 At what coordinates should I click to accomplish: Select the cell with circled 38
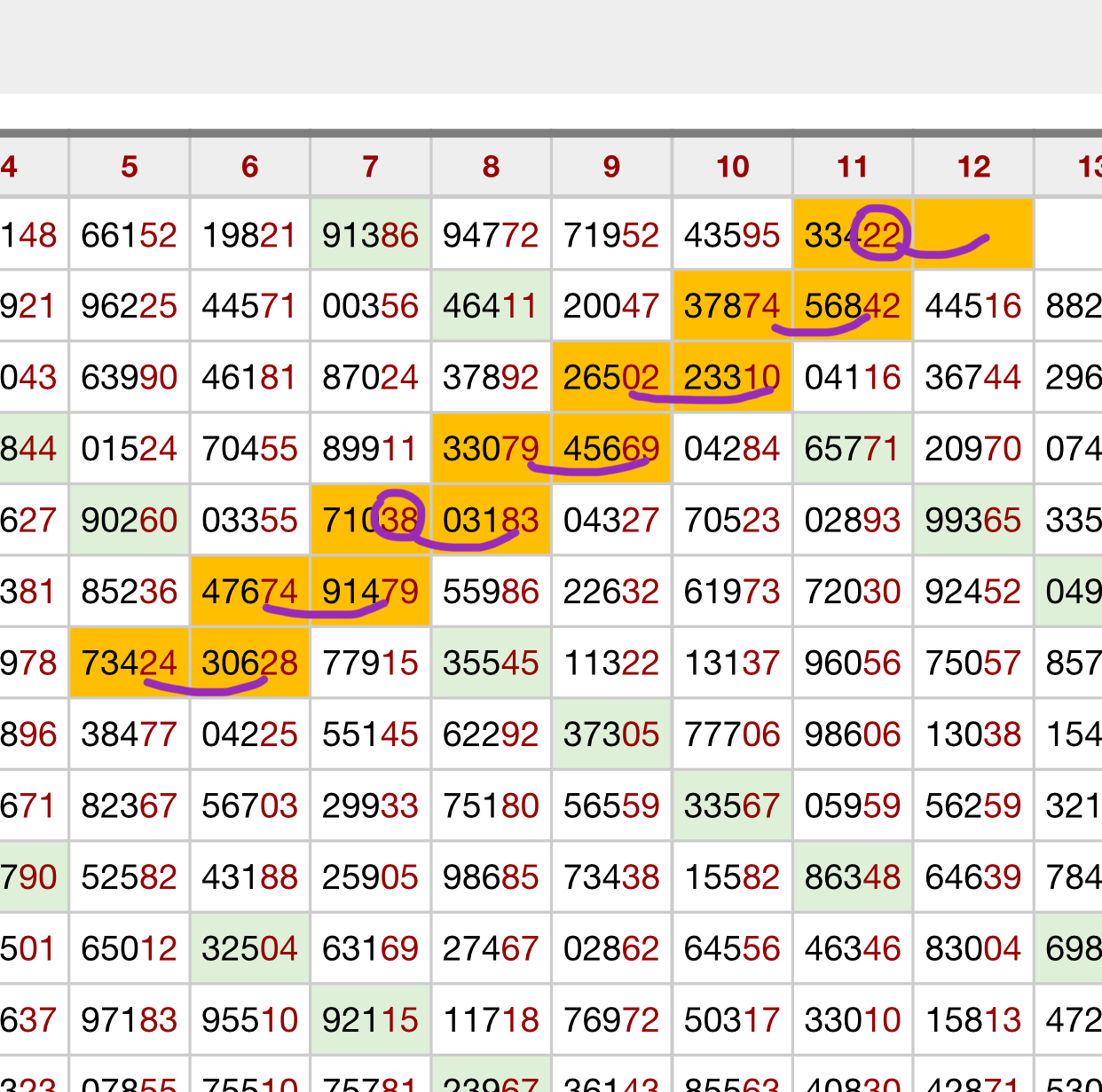(370, 520)
